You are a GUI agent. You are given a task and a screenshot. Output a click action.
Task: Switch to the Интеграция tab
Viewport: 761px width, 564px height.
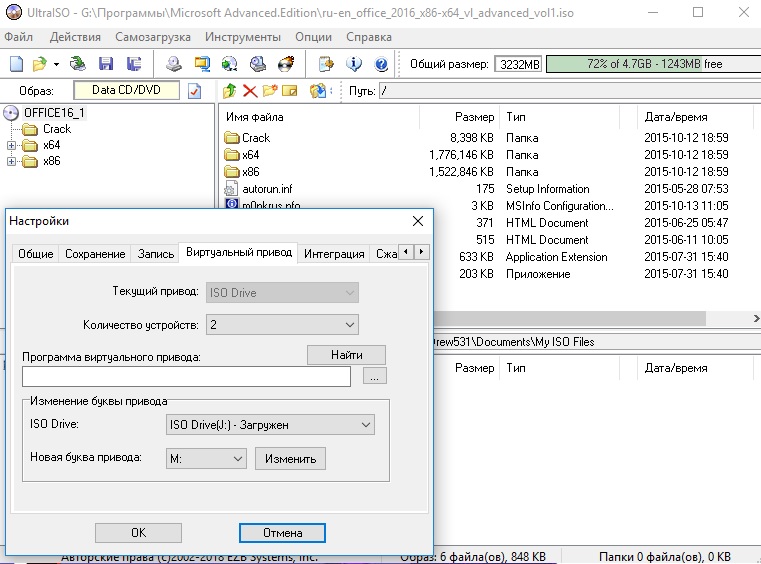(x=334, y=254)
